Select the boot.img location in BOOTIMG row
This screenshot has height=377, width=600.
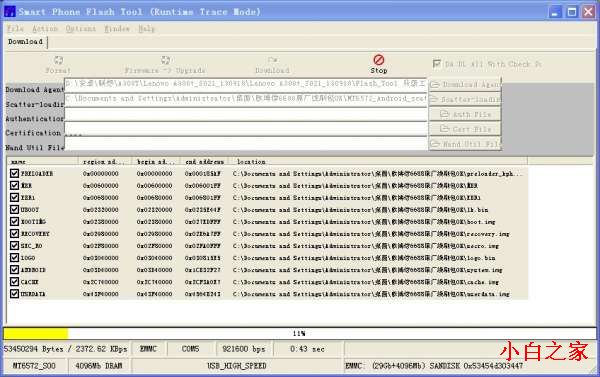pyautogui.click(x=364, y=222)
